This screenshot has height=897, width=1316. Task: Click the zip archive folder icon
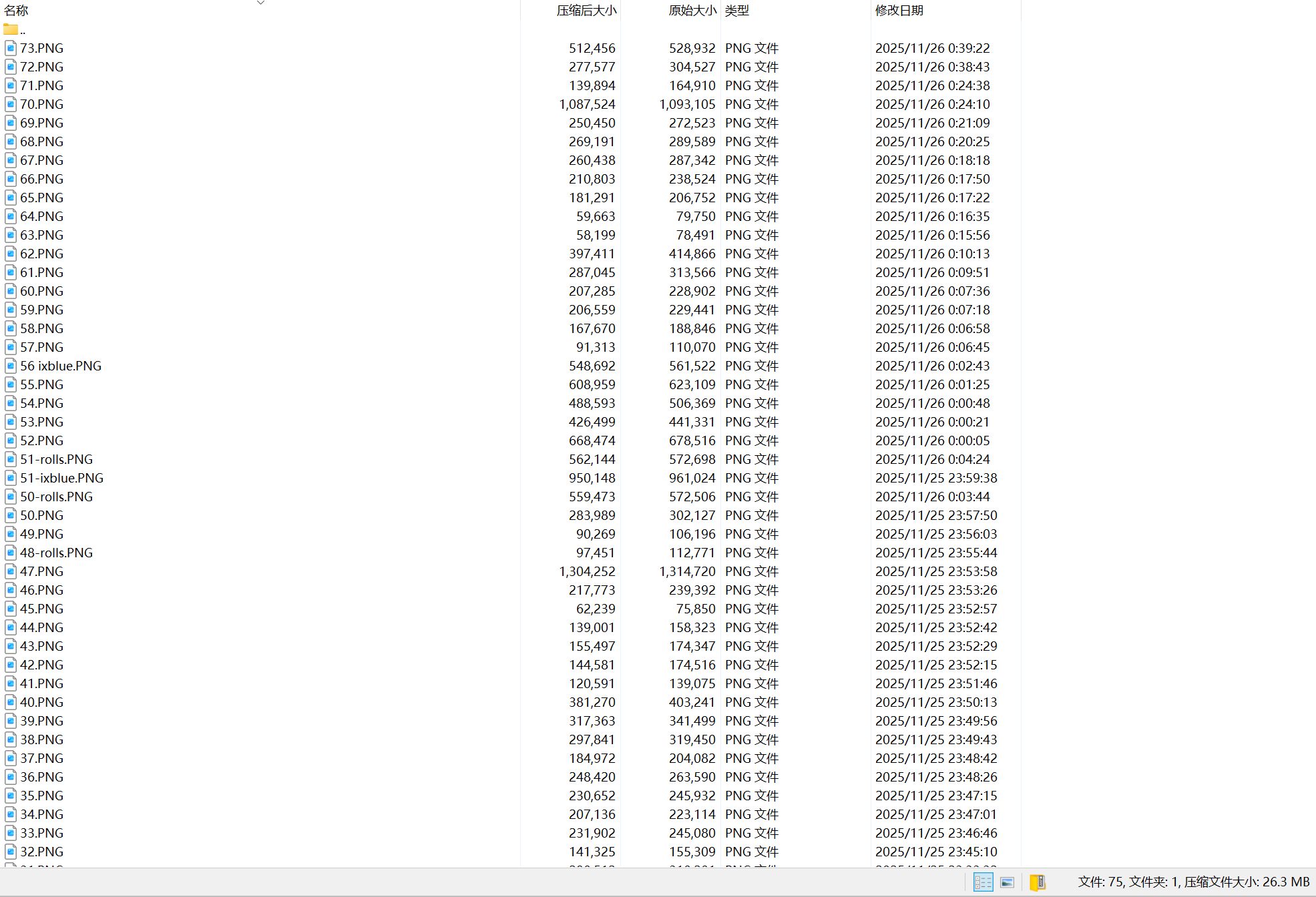[1037, 882]
